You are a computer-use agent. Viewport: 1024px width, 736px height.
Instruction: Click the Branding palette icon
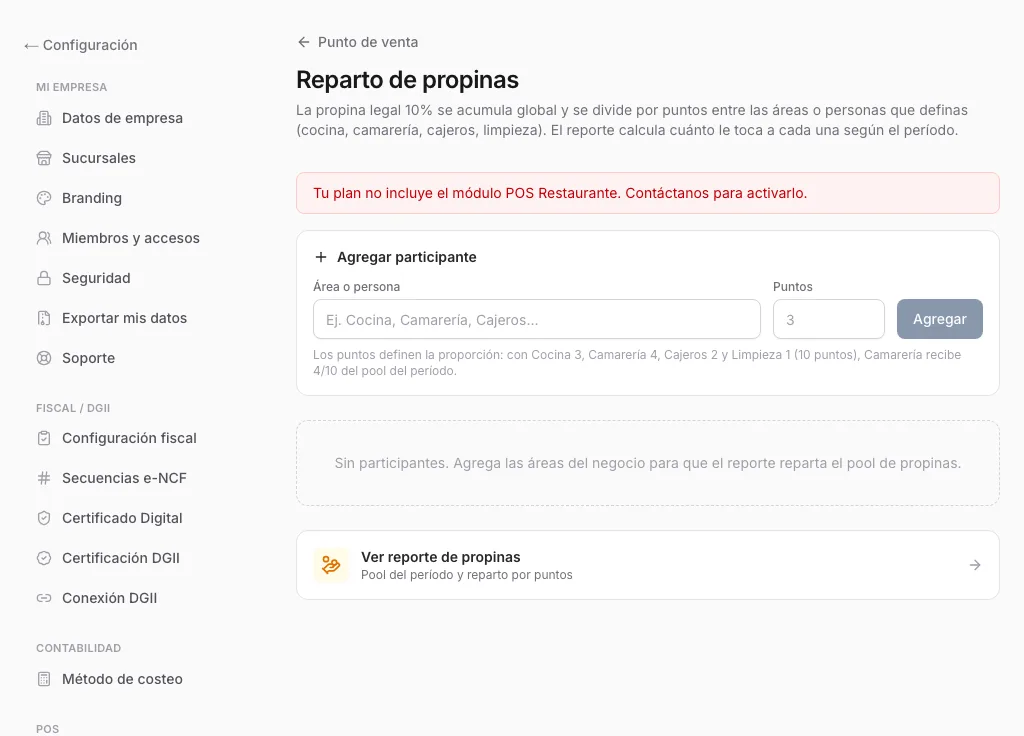[x=44, y=198]
